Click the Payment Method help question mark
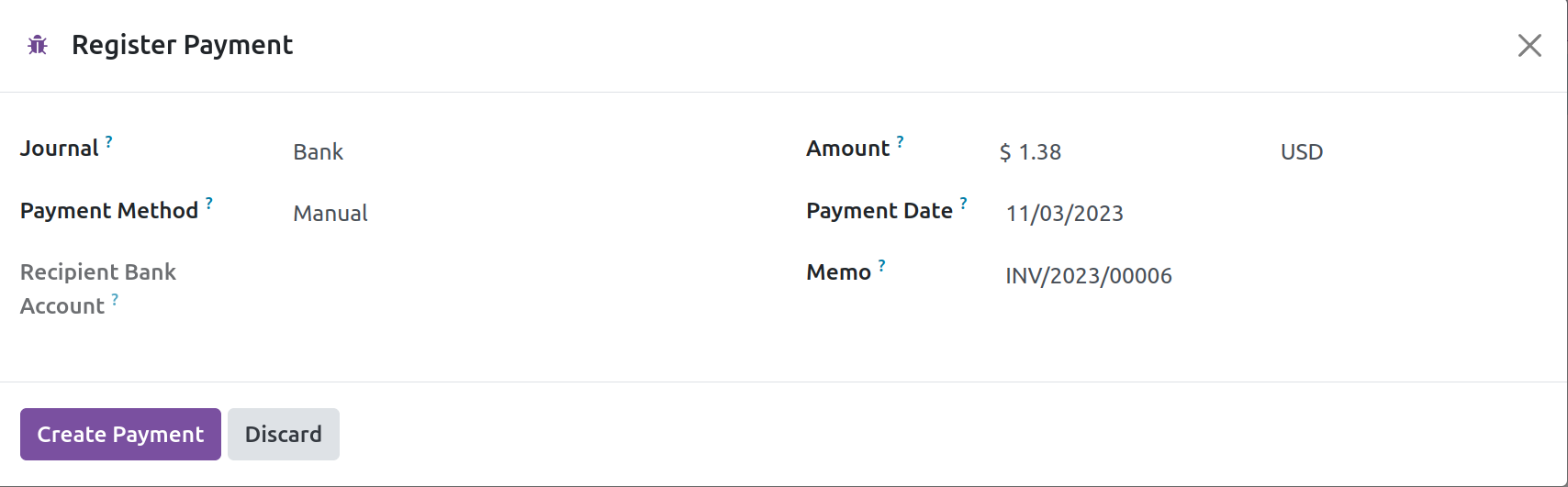Viewport: 1568px width, 487px height. [x=209, y=204]
